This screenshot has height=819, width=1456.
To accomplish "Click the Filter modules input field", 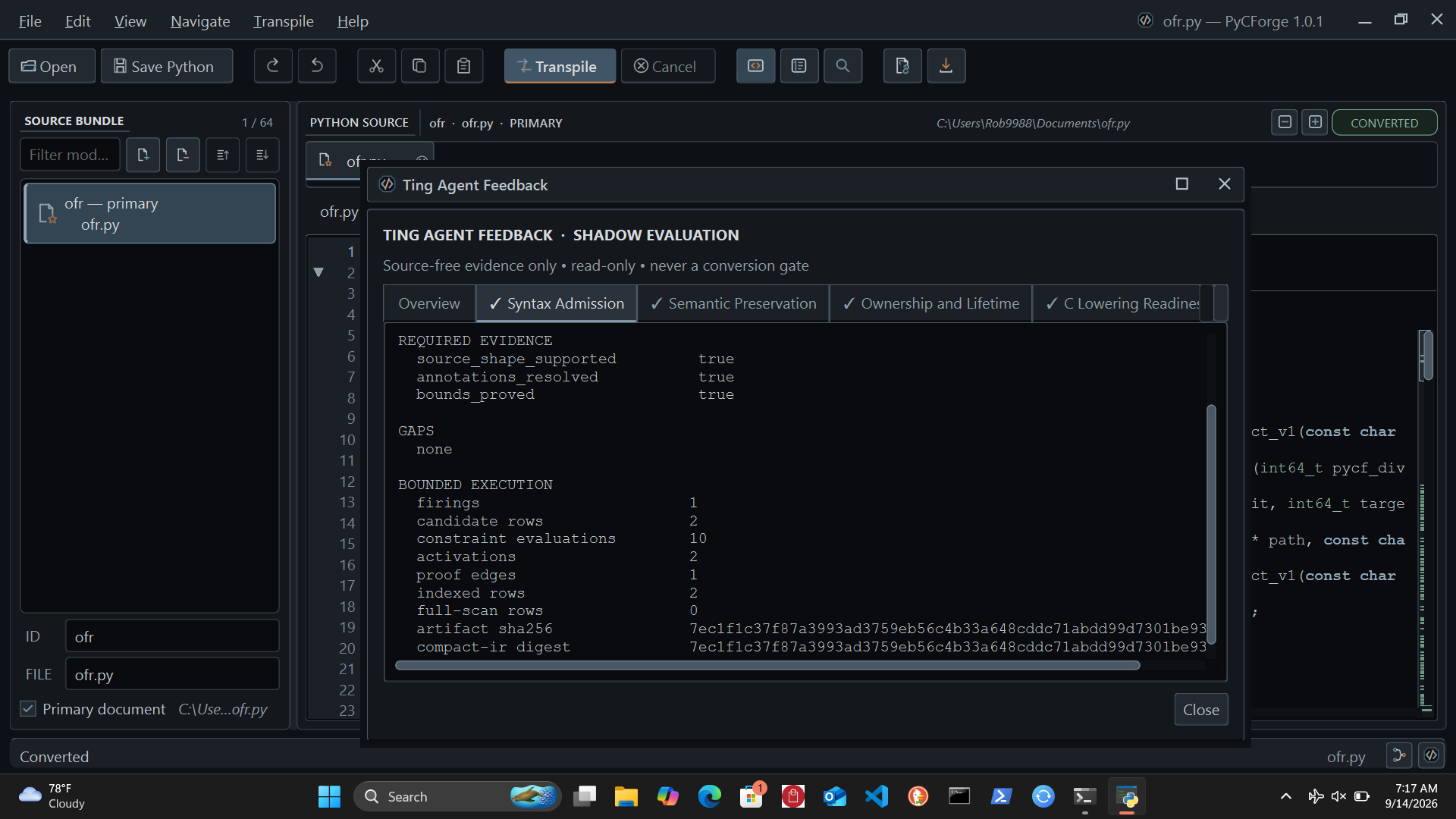I will click(x=70, y=155).
